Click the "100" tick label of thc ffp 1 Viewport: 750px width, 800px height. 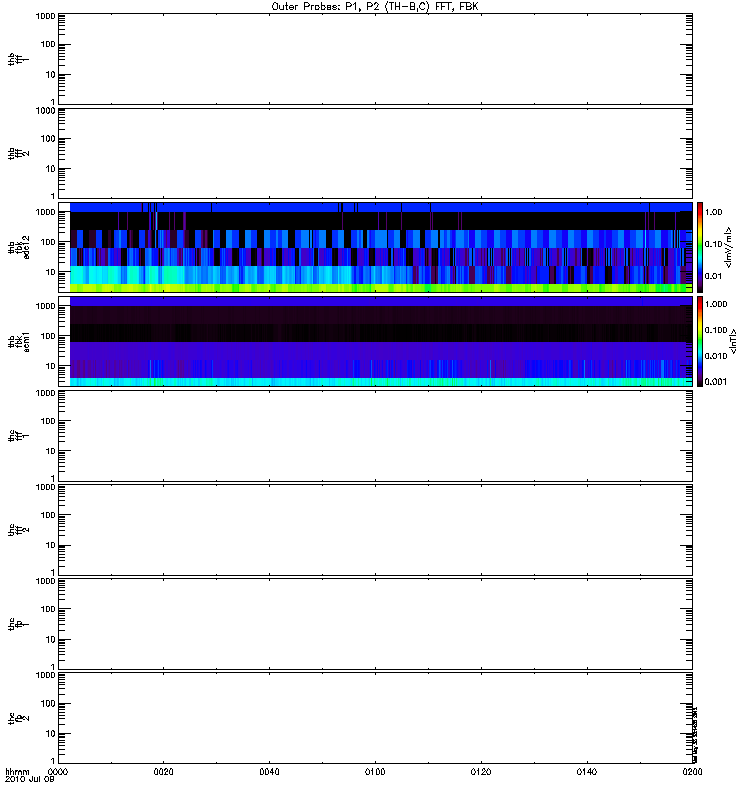(x=48, y=609)
